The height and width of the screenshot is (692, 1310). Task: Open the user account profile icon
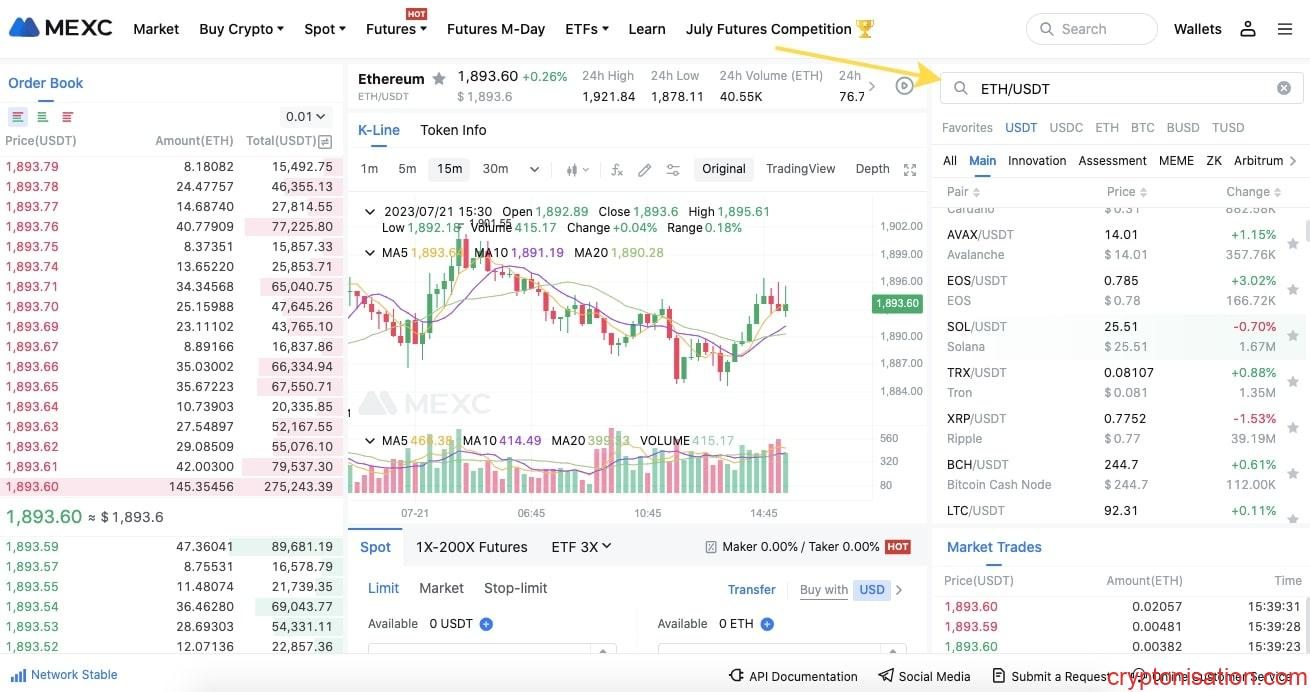[x=1247, y=29]
